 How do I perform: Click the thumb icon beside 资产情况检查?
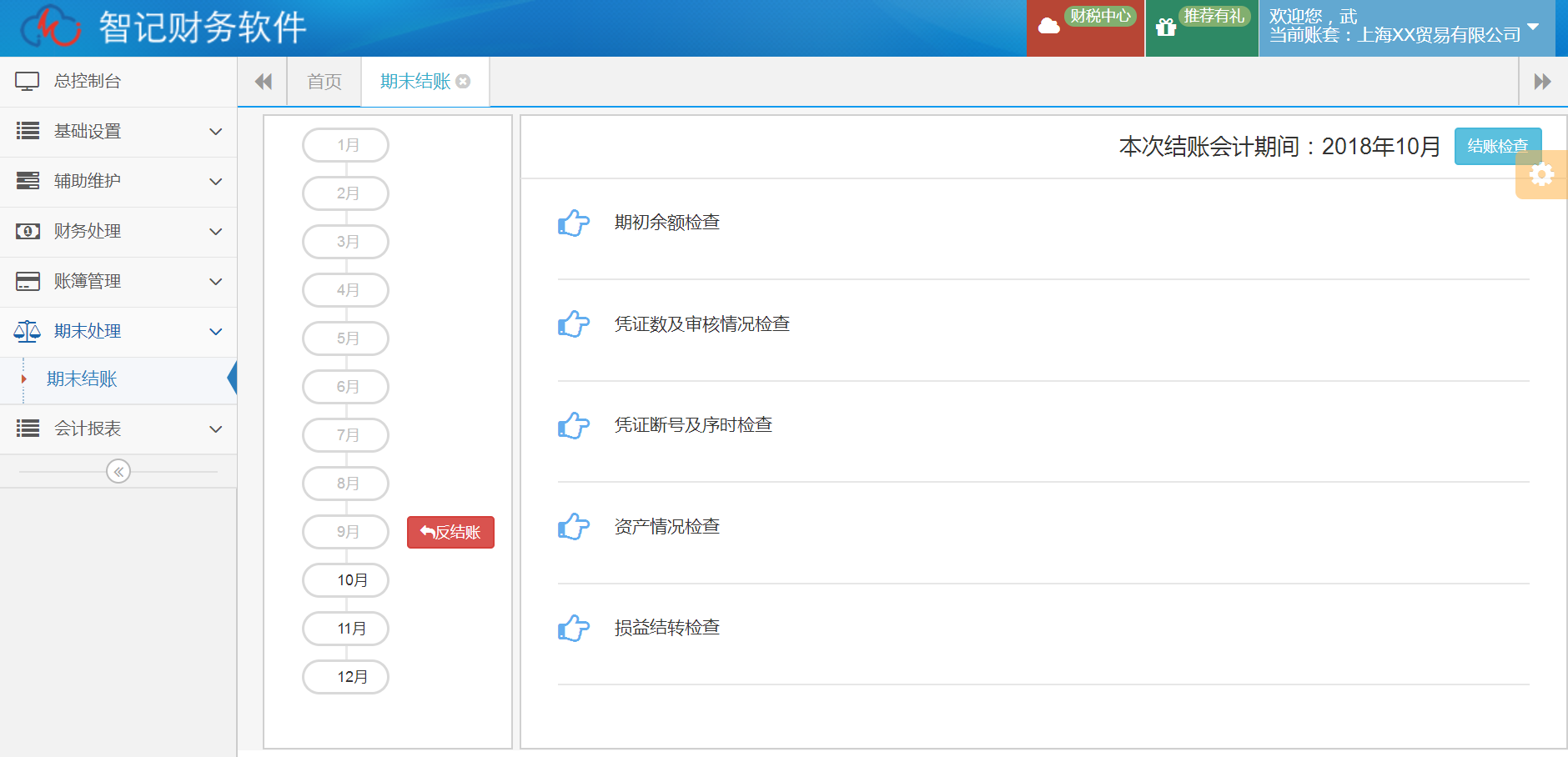[x=573, y=526]
